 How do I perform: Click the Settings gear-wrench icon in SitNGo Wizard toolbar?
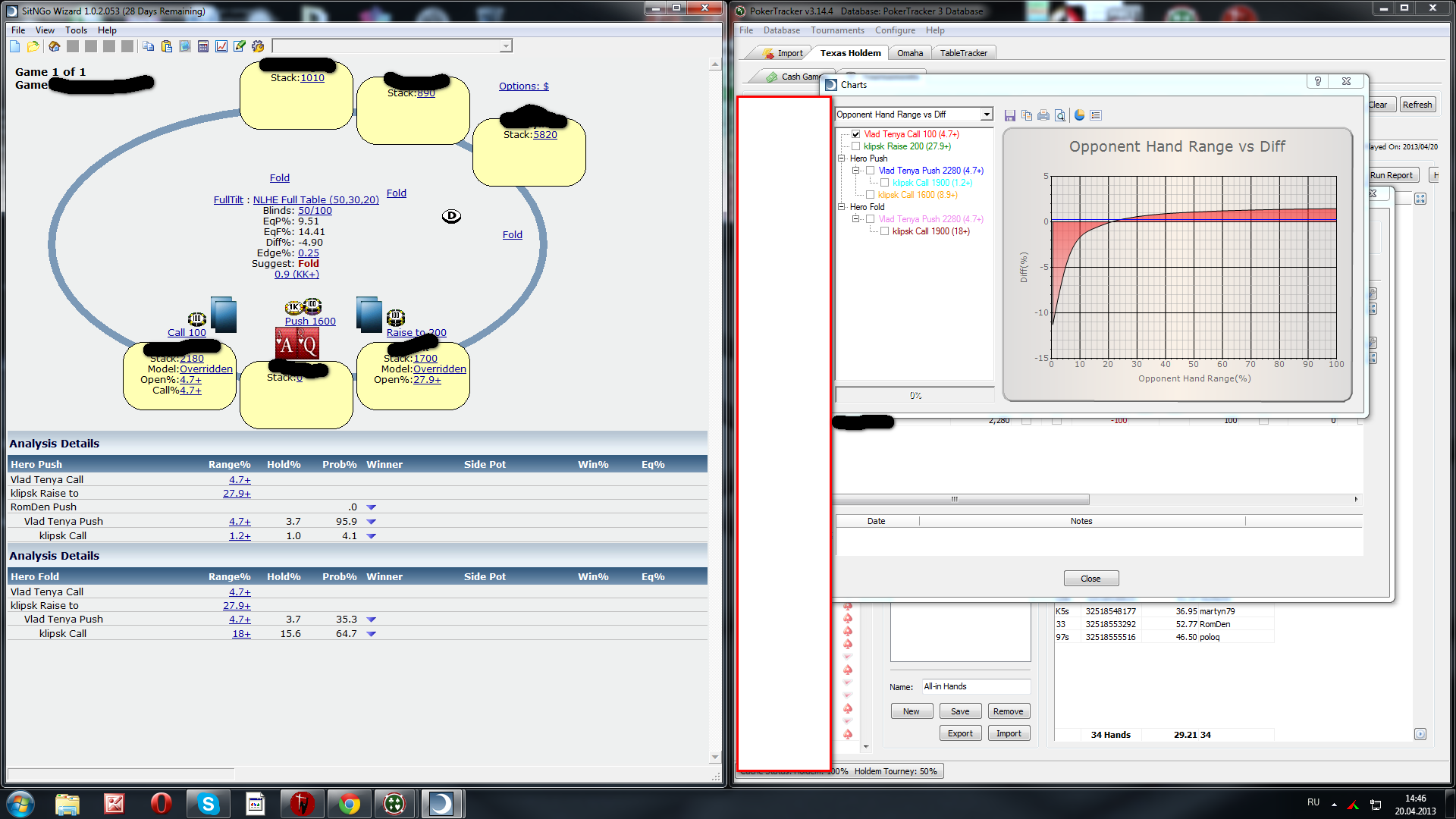(258, 46)
